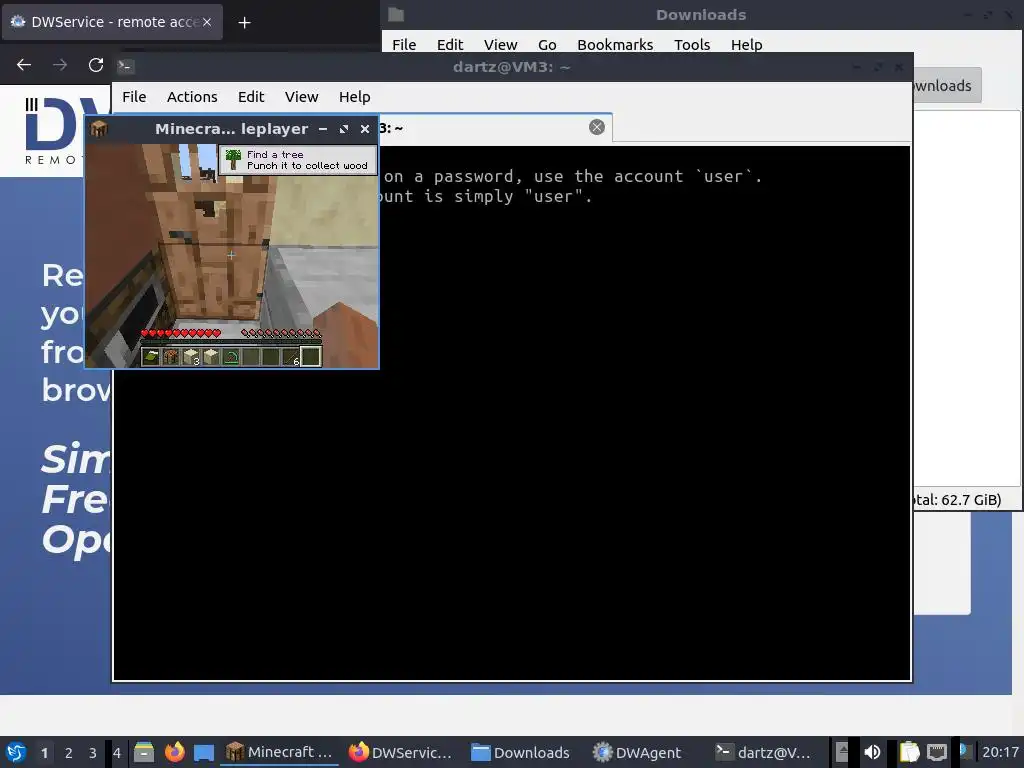Switch to workspace 4
The height and width of the screenshot is (768, 1024).
116,753
